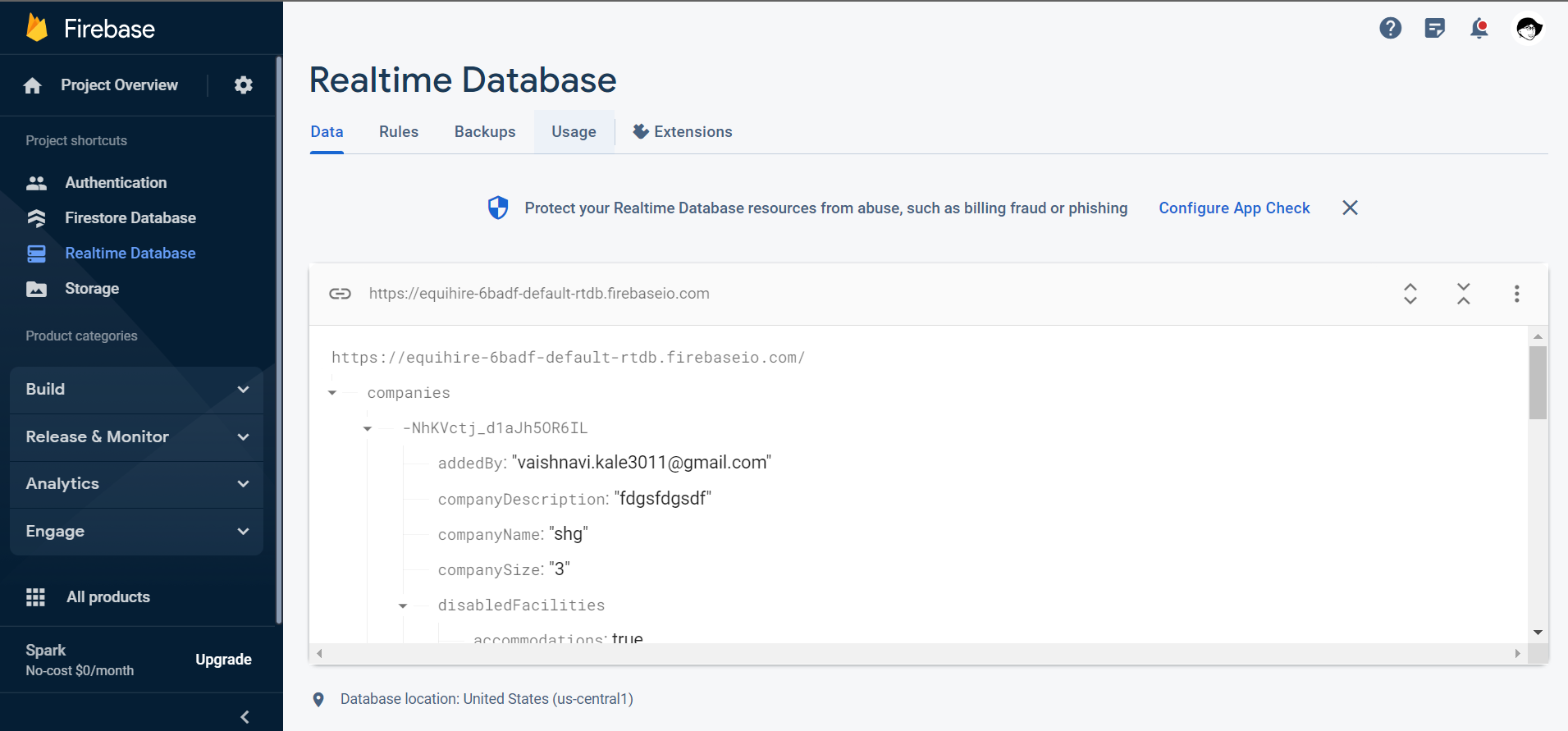Screen dimensions: 1568x731
Task: Expand the Release & Monitor category
Action: click(x=137, y=437)
